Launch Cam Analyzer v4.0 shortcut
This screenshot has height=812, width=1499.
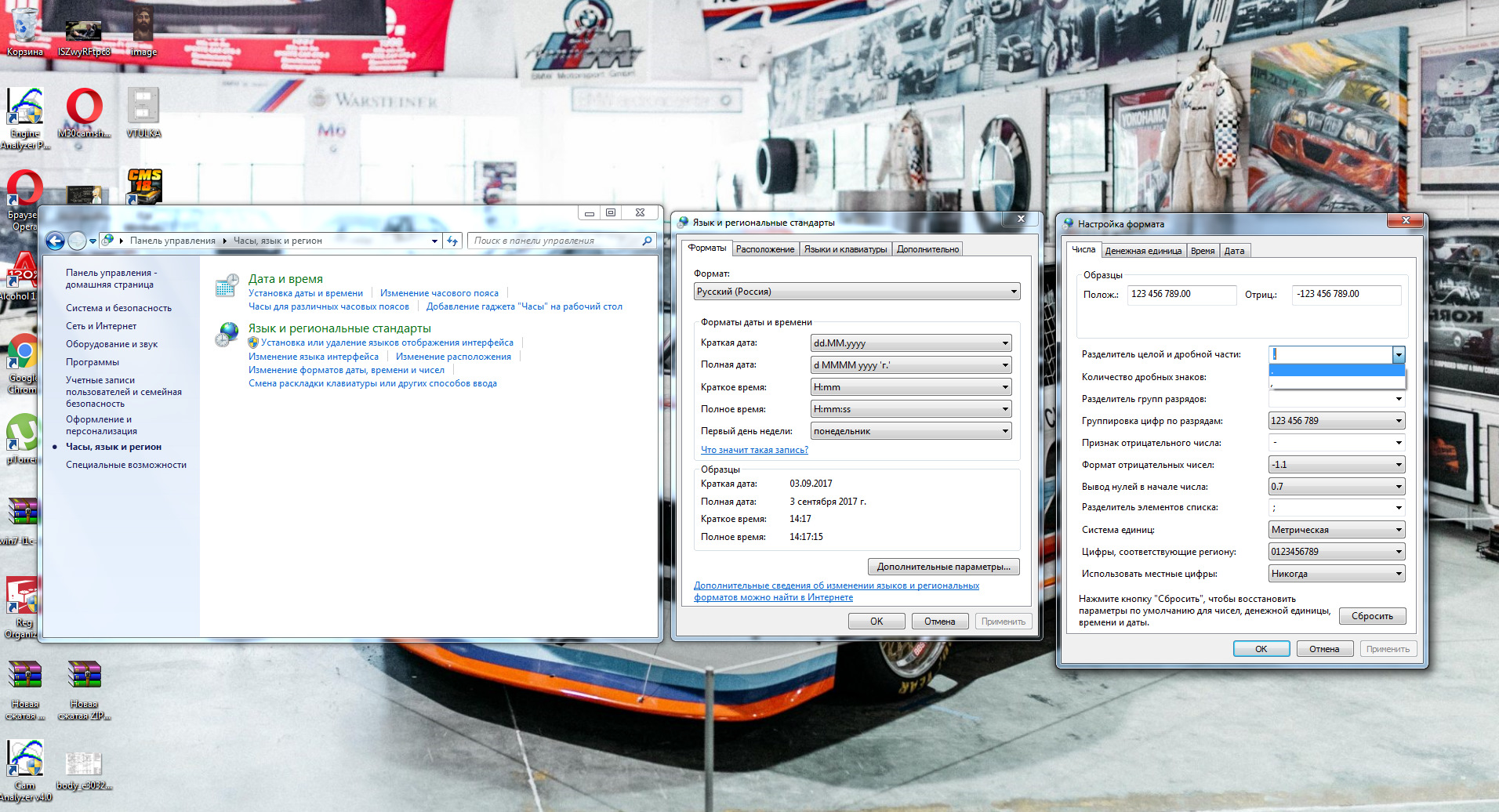tap(25, 770)
